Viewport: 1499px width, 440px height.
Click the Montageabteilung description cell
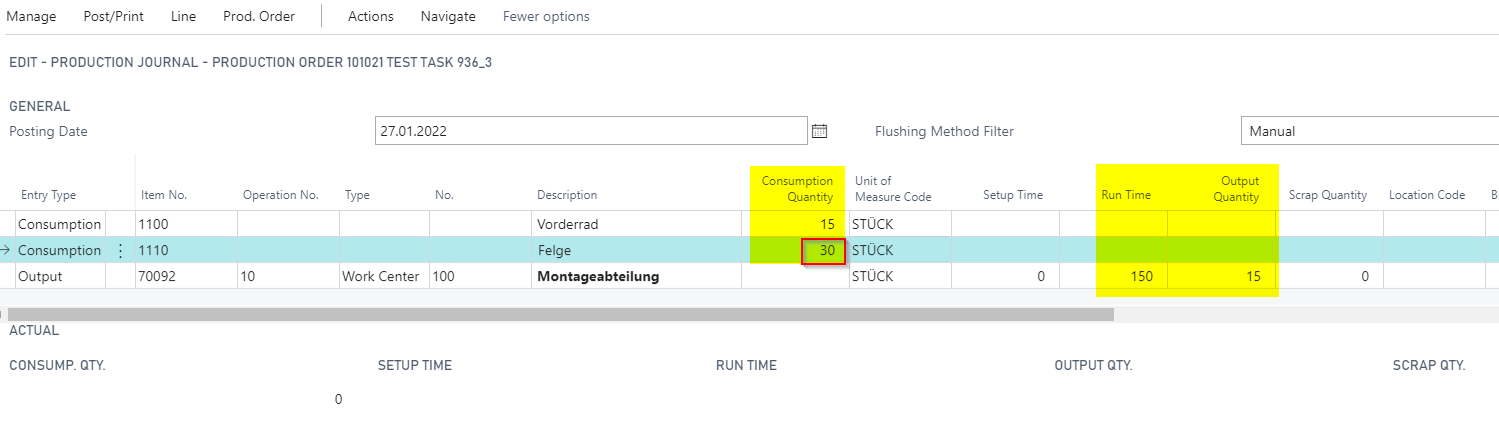pos(636,277)
